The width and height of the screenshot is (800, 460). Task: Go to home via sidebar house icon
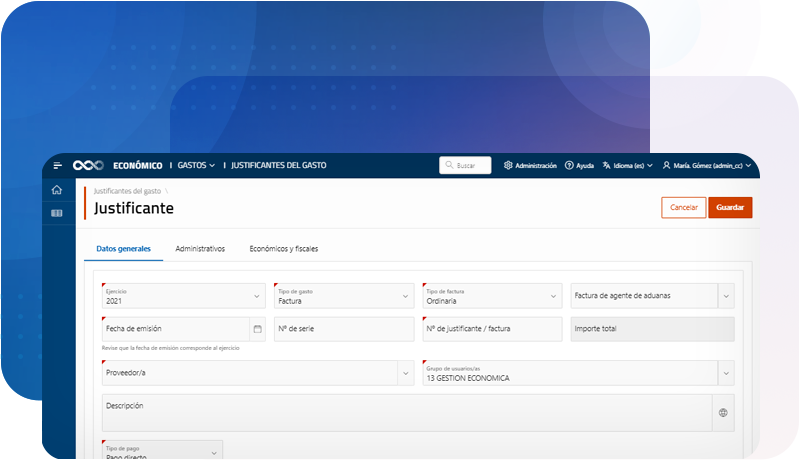[57, 190]
